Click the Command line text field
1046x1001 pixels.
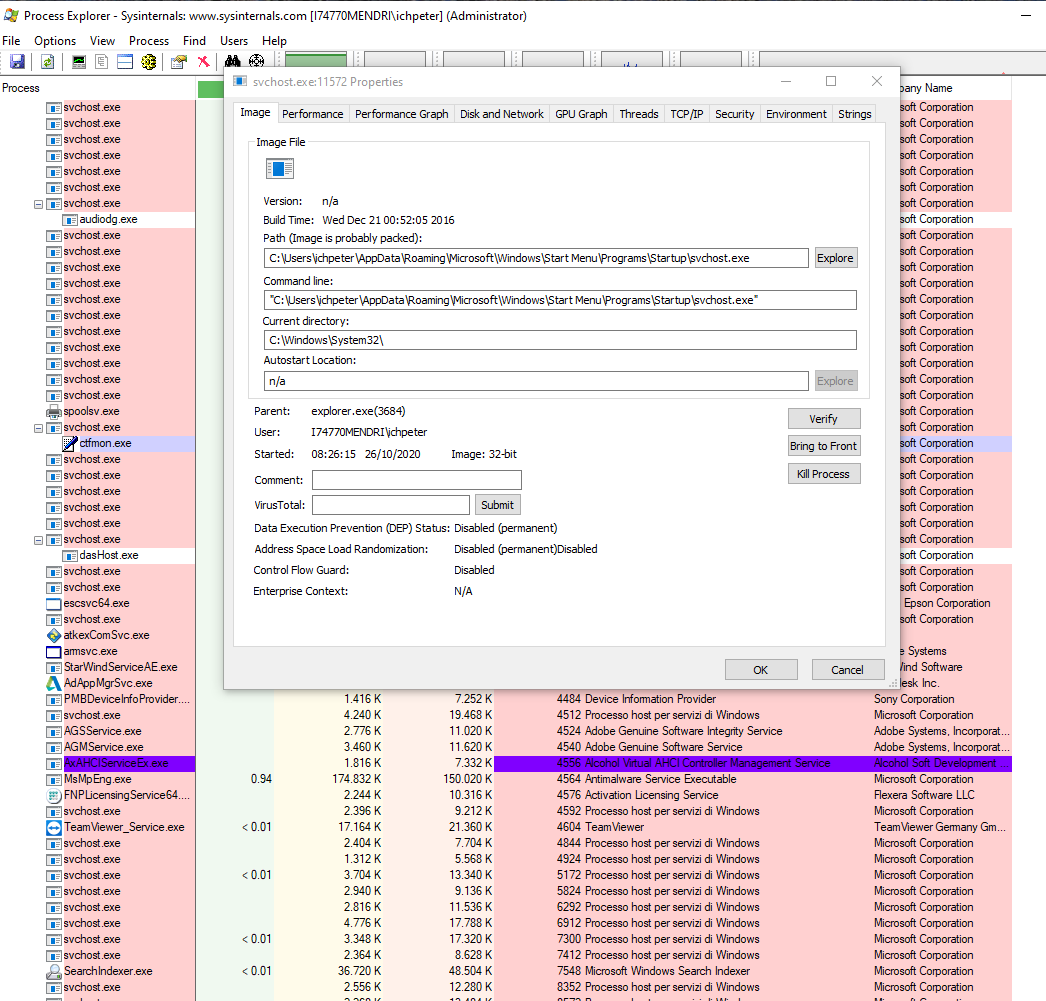pyautogui.click(x=560, y=300)
